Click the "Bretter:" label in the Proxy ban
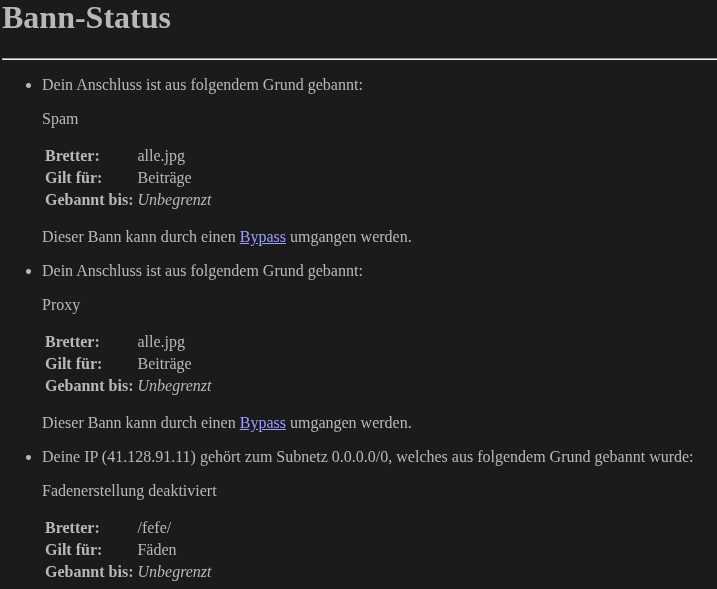The height and width of the screenshot is (589, 717). pos(72,342)
